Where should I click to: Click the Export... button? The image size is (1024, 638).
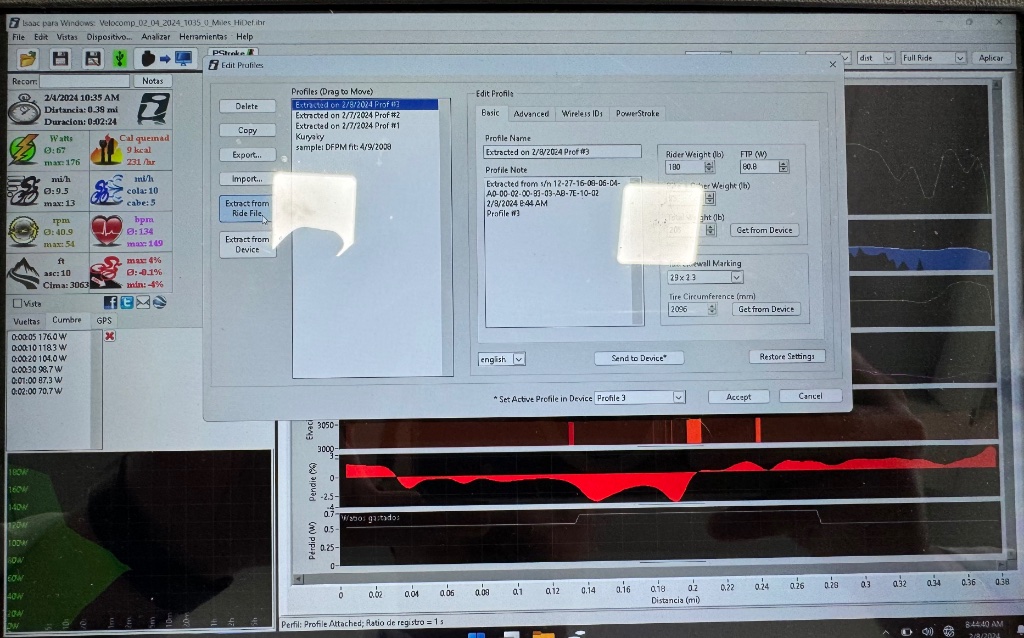(247, 155)
